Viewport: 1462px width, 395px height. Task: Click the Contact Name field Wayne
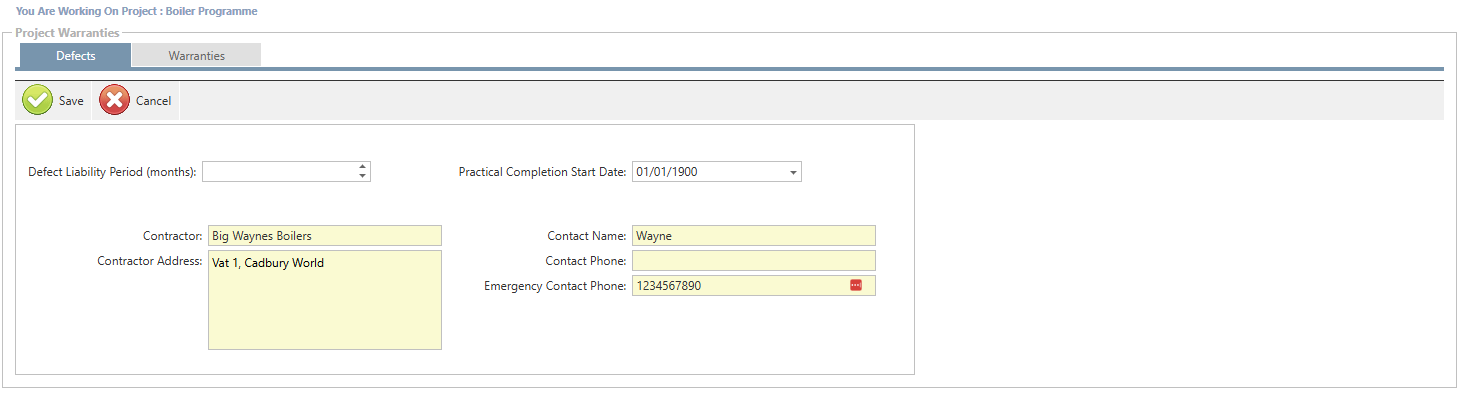click(754, 236)
